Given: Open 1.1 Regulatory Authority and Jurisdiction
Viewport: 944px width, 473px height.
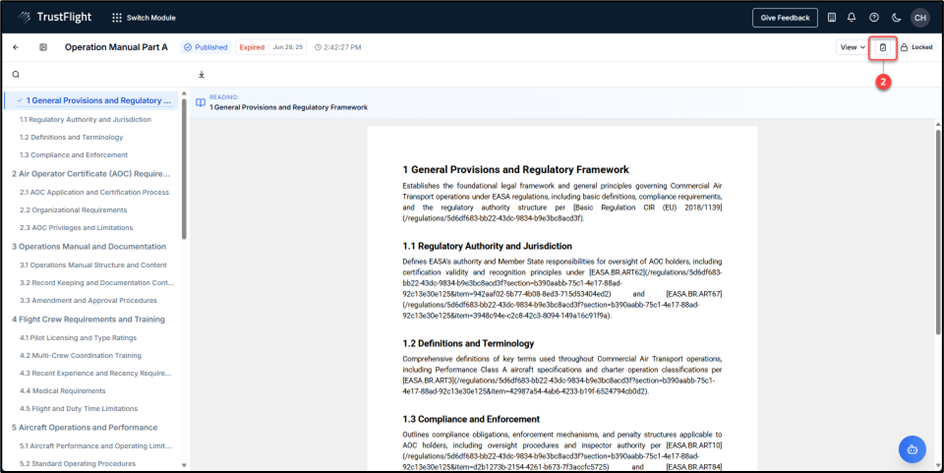Looking at the screenshot, I should 85,119.
